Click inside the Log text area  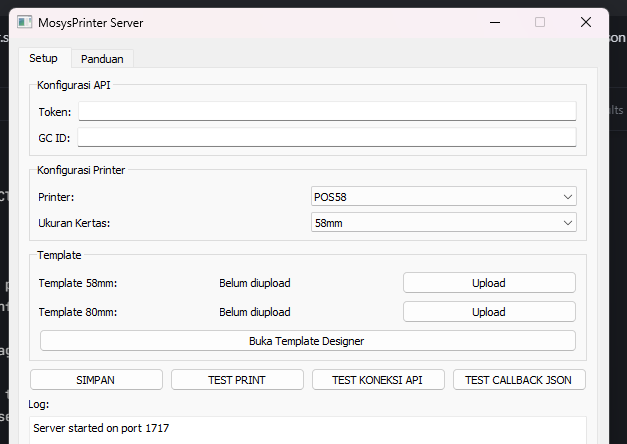(307, 430)
